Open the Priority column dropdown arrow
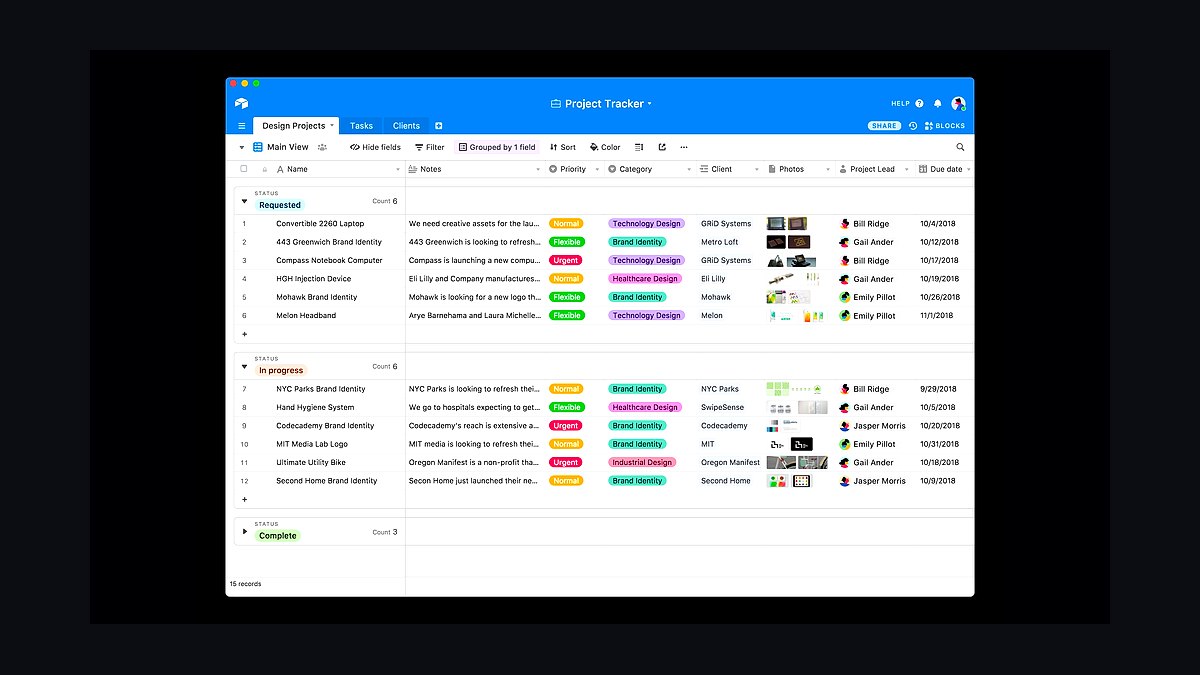 point(598,170)
